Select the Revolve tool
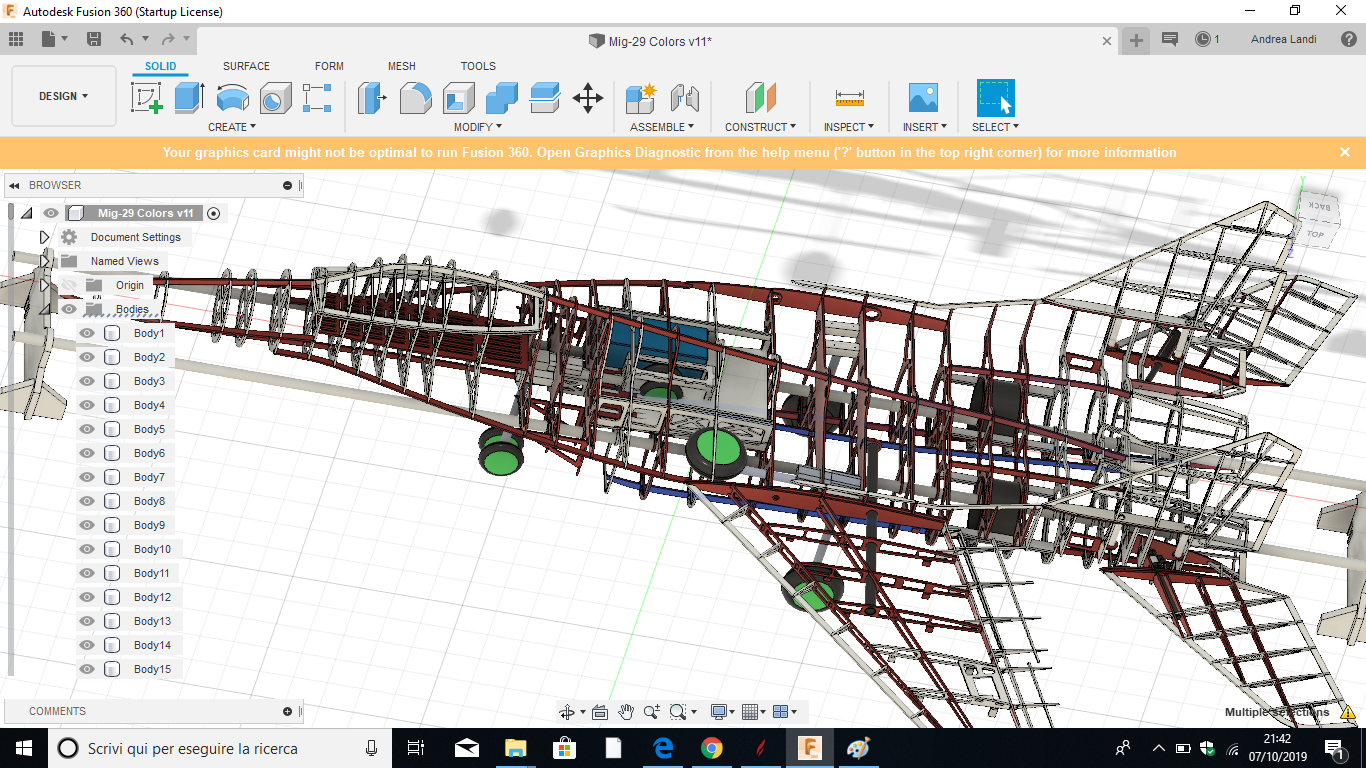The width and height of the screenshot is (1366, 768). point(232,98)
